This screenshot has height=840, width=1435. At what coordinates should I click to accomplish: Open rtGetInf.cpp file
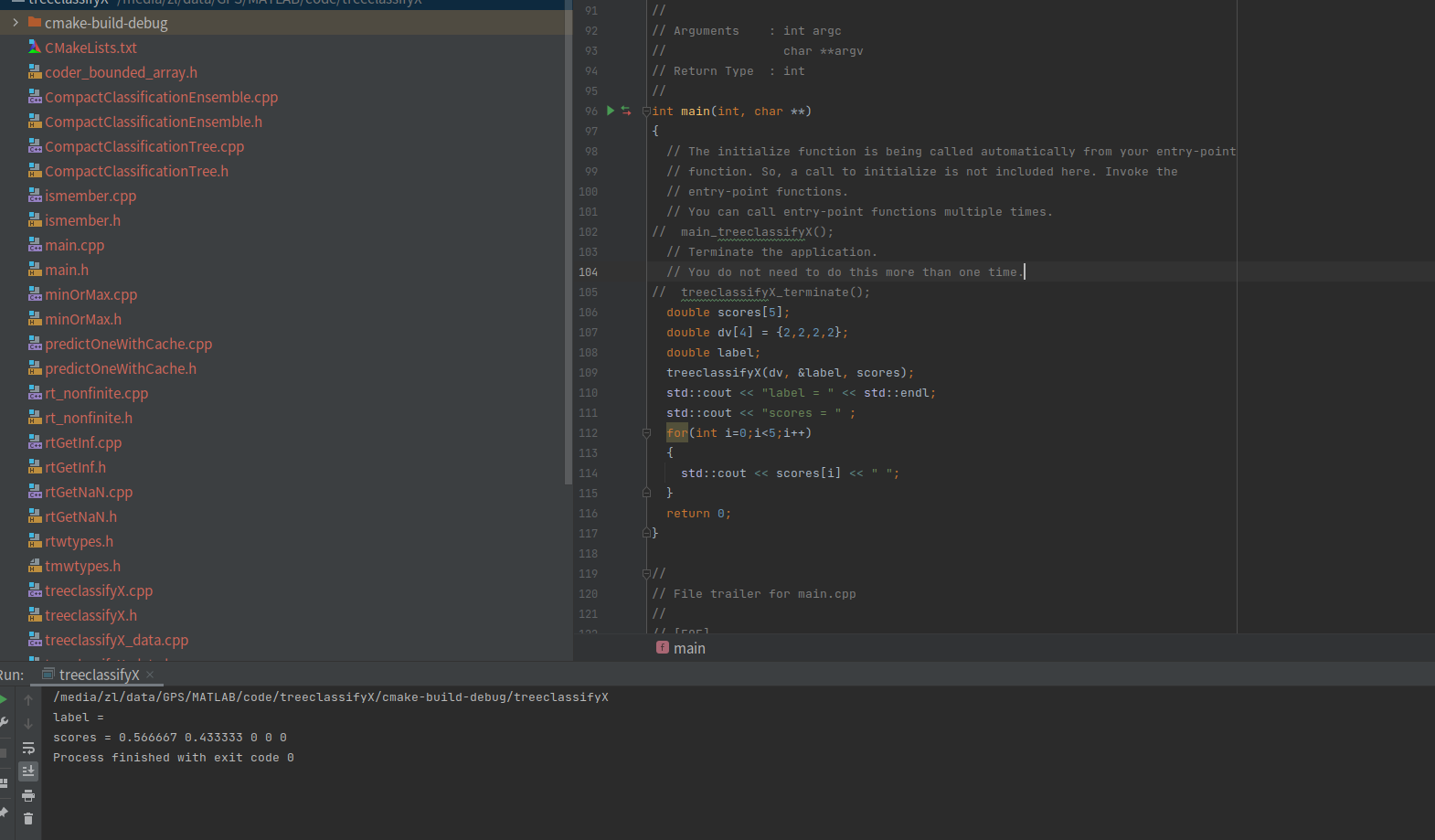83,442
